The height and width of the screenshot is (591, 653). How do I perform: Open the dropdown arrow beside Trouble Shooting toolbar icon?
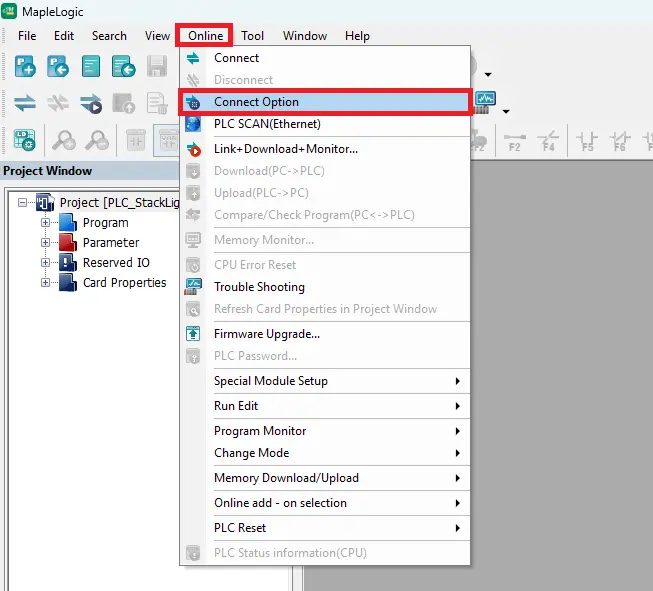tap(506, 111)
